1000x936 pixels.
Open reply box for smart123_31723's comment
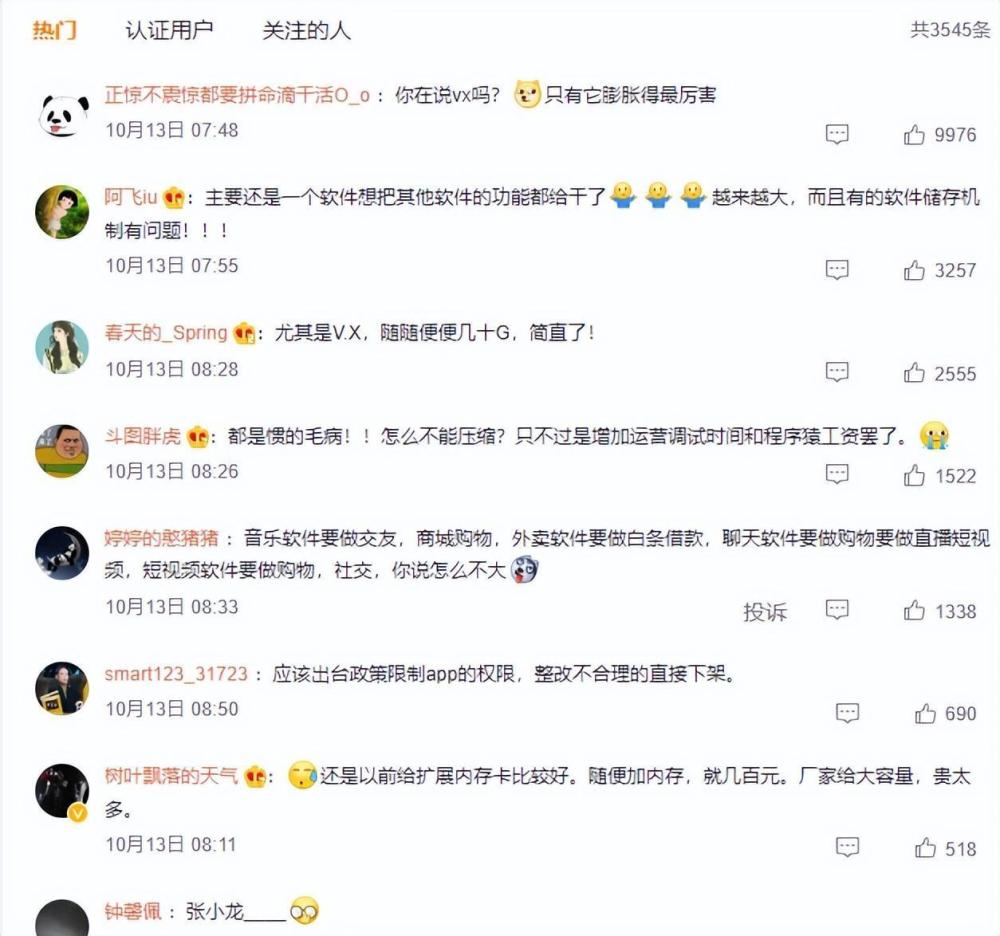coord(847,713)
